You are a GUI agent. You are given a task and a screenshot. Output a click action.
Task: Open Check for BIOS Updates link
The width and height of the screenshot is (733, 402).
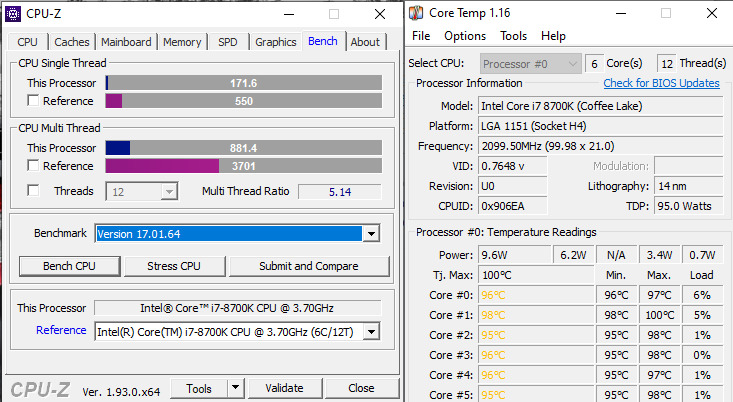661,83
